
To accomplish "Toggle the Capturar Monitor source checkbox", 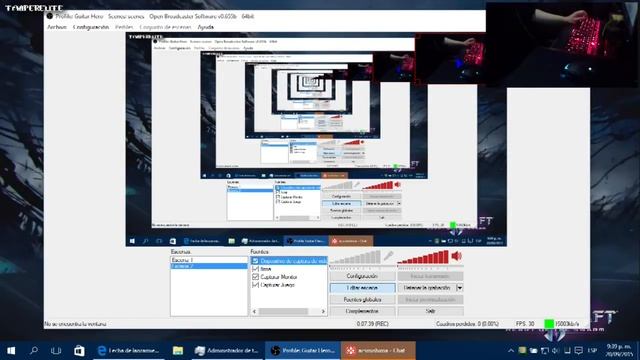I will click(256, 277).
